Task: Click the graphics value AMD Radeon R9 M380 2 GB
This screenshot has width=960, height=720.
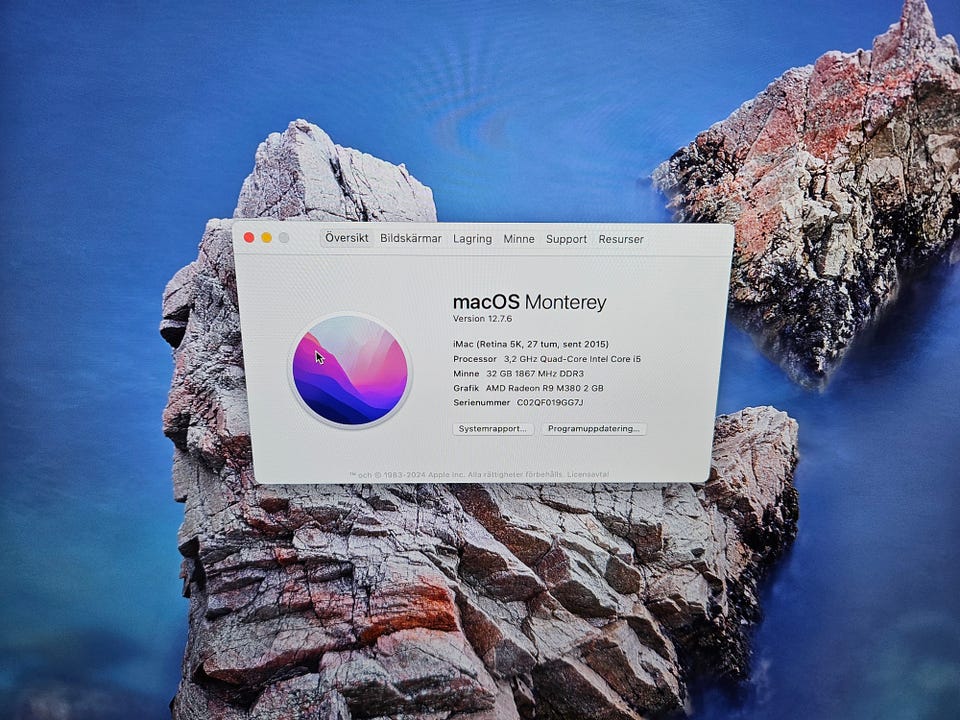Action: pyautogui.click(x=544, y=388)
